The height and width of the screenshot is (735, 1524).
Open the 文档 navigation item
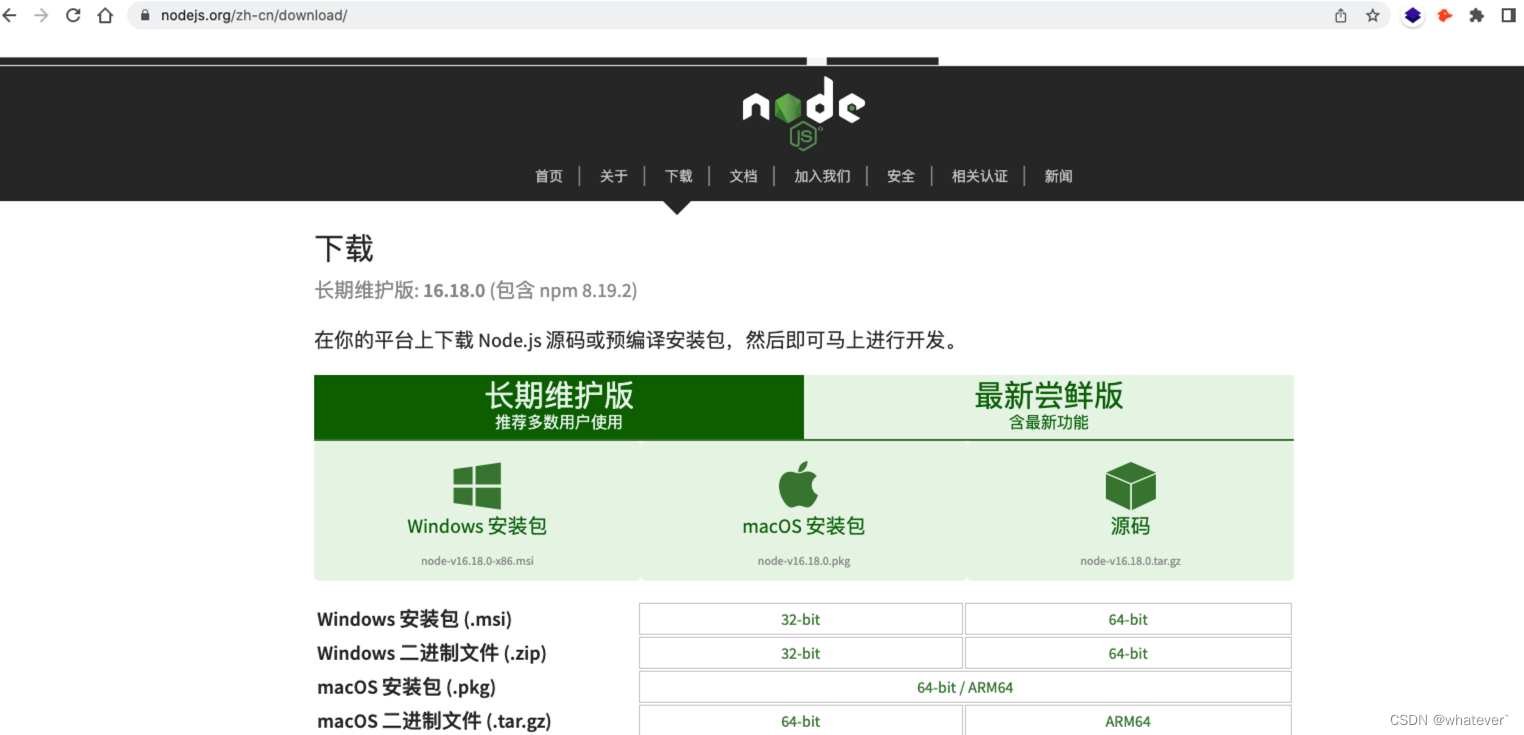point(743,176)
